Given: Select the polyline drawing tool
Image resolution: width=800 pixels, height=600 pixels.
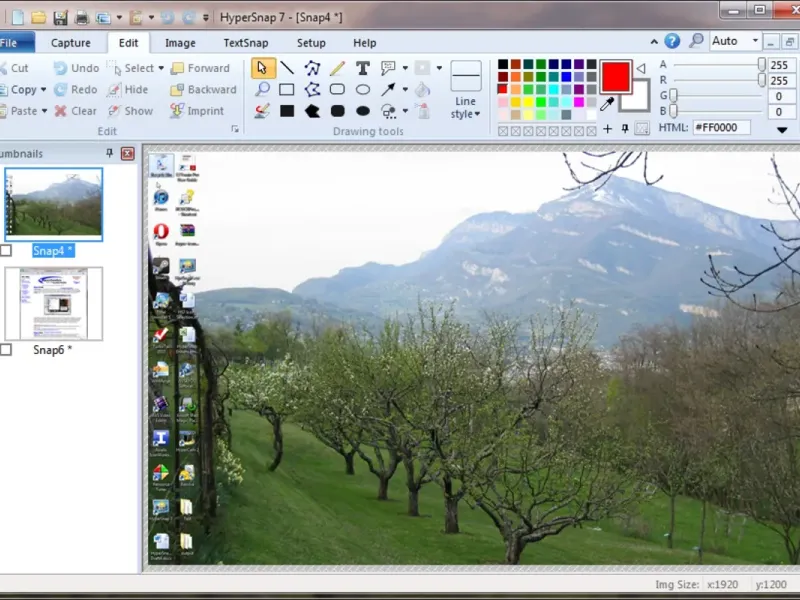Looking at the screenshot, I should 312,68.
